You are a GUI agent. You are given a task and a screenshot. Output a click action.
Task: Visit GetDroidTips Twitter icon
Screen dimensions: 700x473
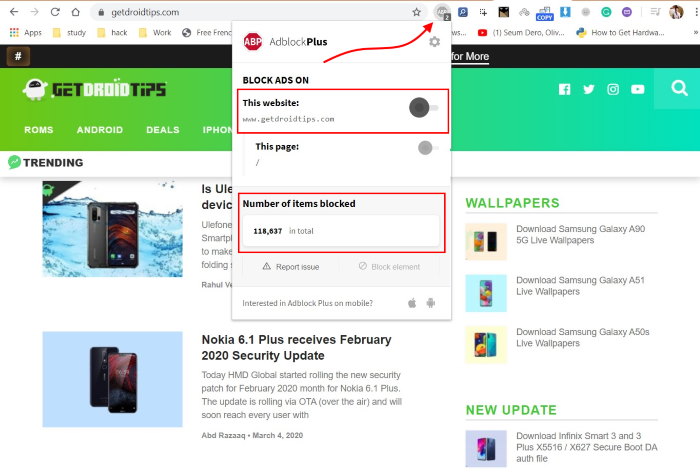pos(589,89)
